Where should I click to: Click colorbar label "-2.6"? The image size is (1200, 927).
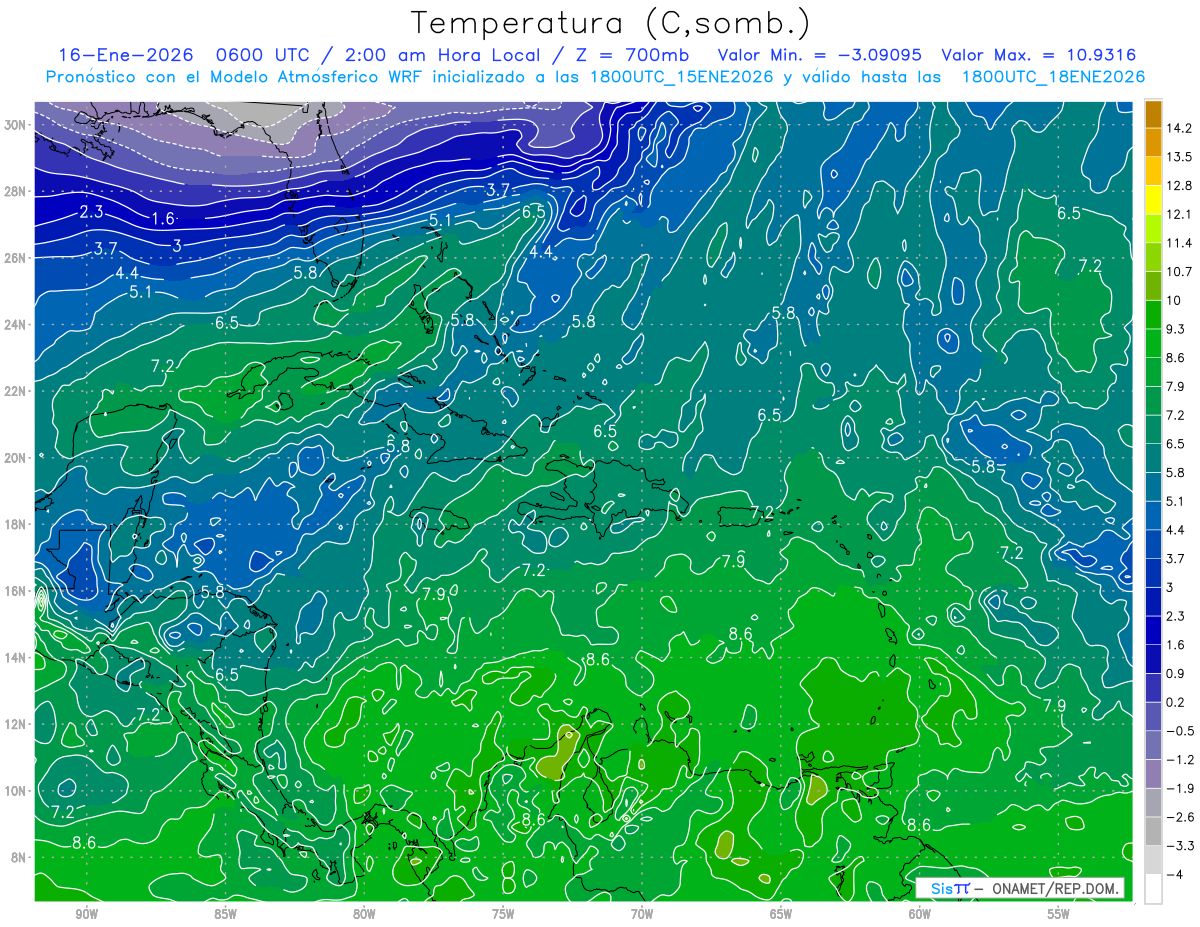tap(1181, 817)
